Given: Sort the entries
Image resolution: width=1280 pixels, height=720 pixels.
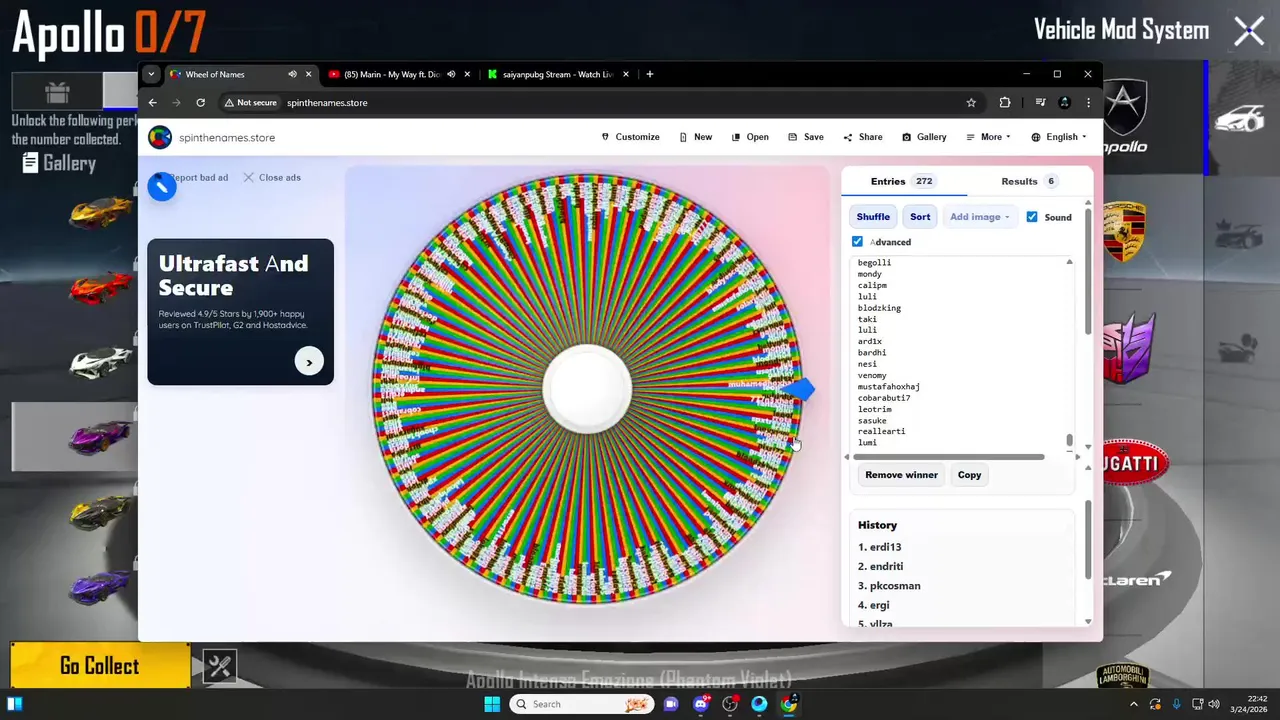Looking at the screenshot, I should pos(920,217).
